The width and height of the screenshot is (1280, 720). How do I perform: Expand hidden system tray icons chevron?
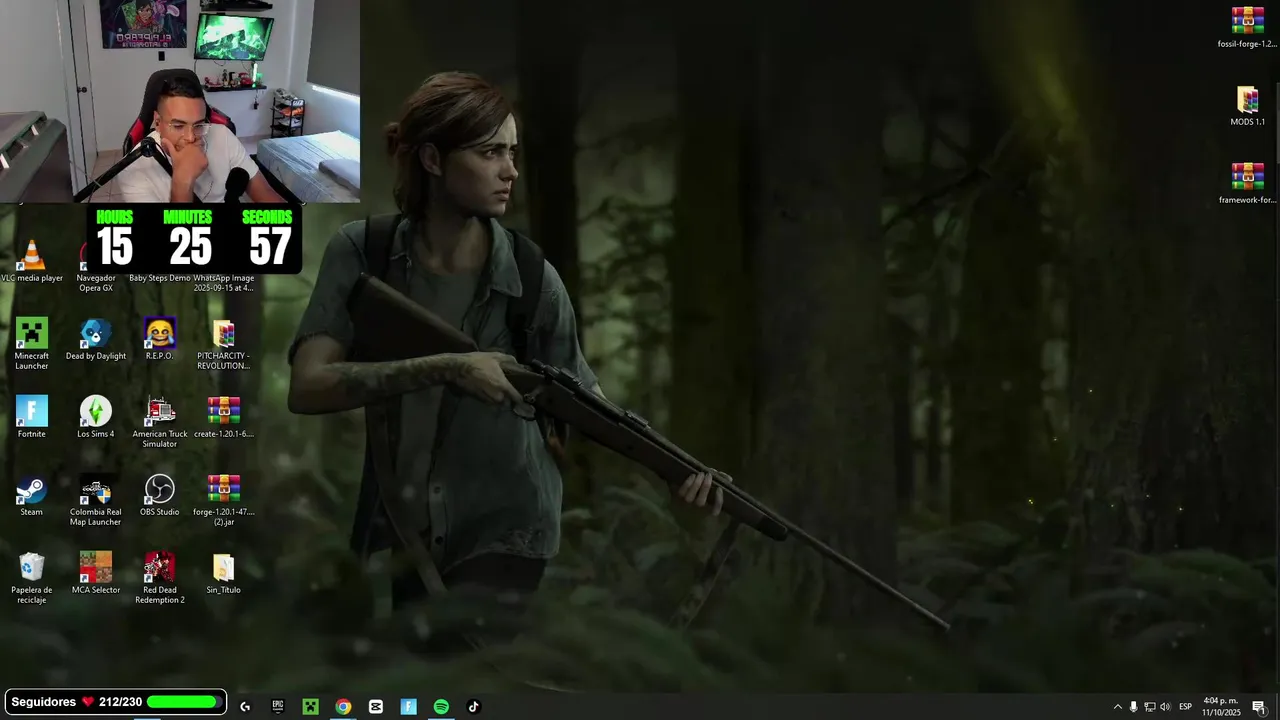(1118, 707)
